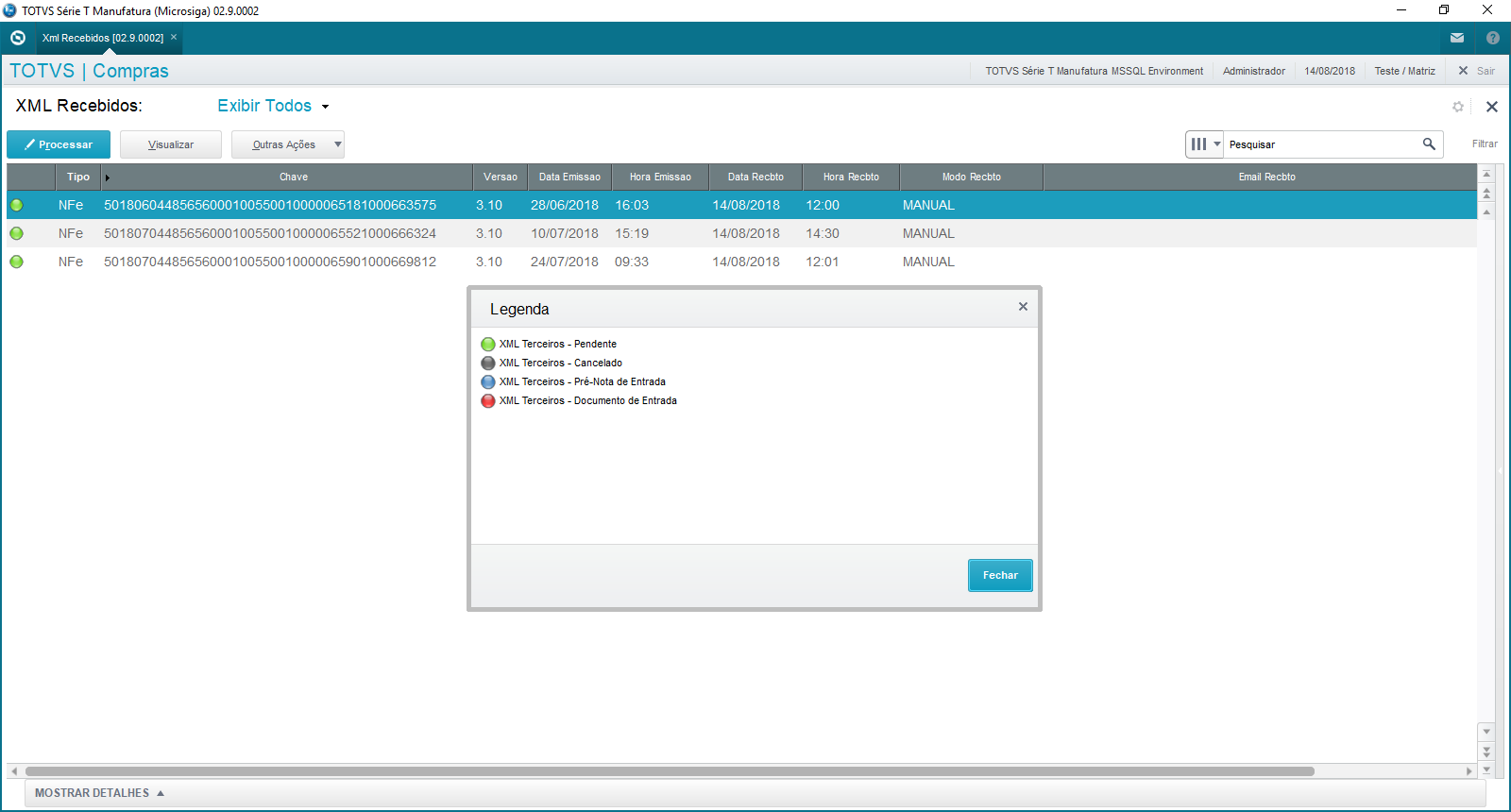
Task: Click the settings gear icon
Action: tap(1458, 107)
